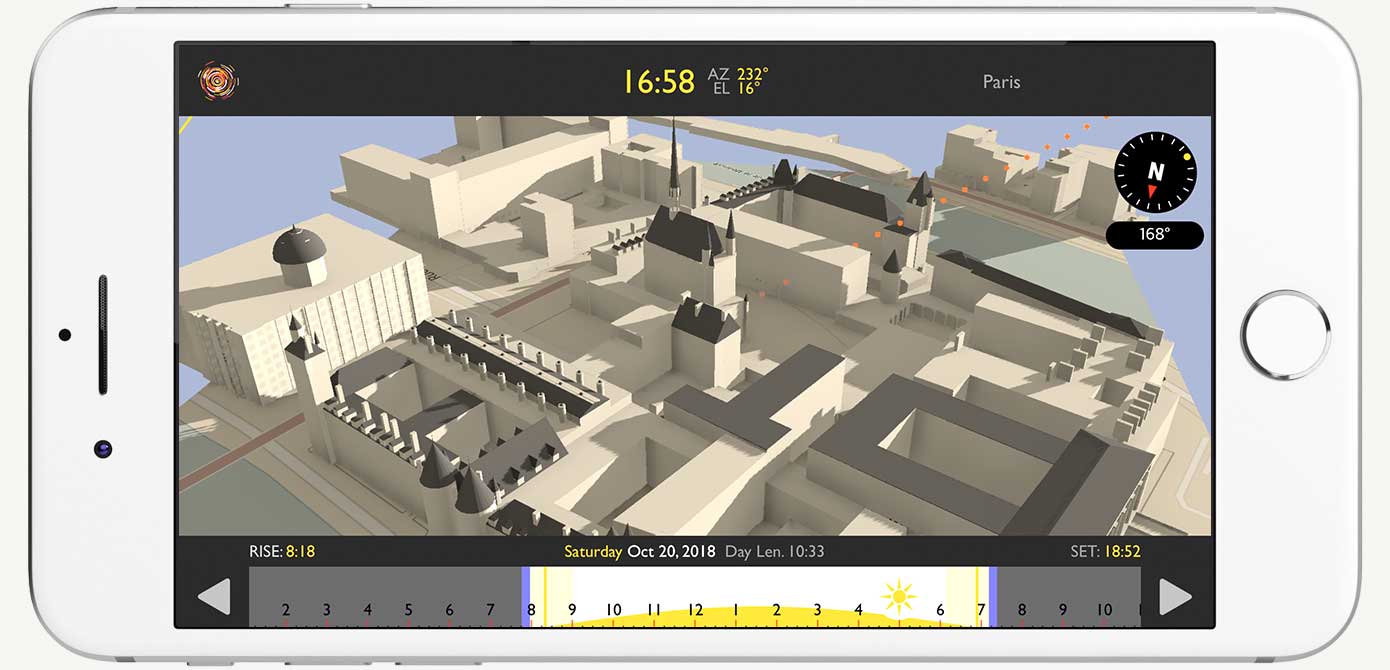This screenshot has width=1390, height=670.
Task: Jump to hour 12 on the timeline
Action: pyautogui.click(x=695, y=610)
